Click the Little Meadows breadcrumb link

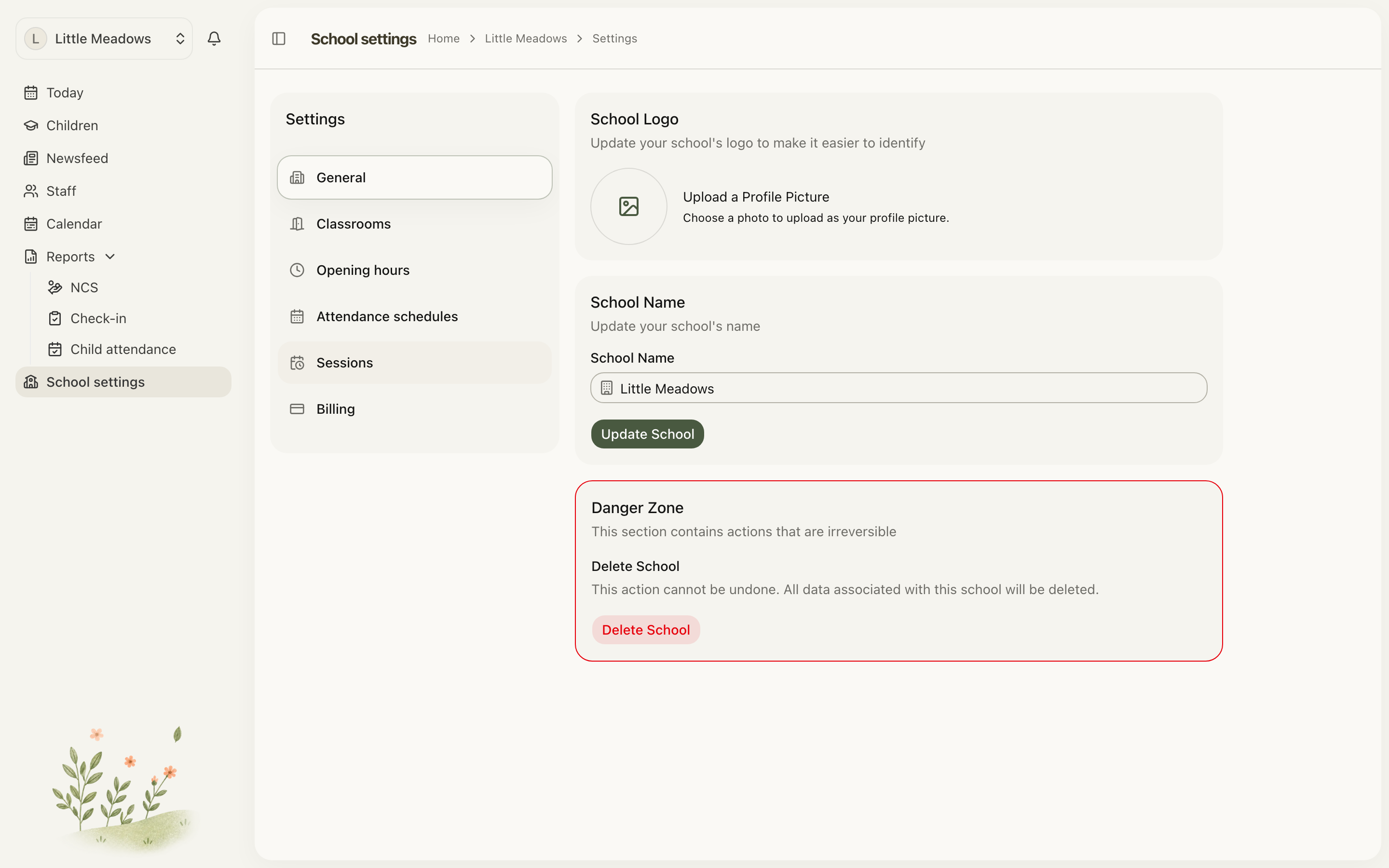(526, 39)
